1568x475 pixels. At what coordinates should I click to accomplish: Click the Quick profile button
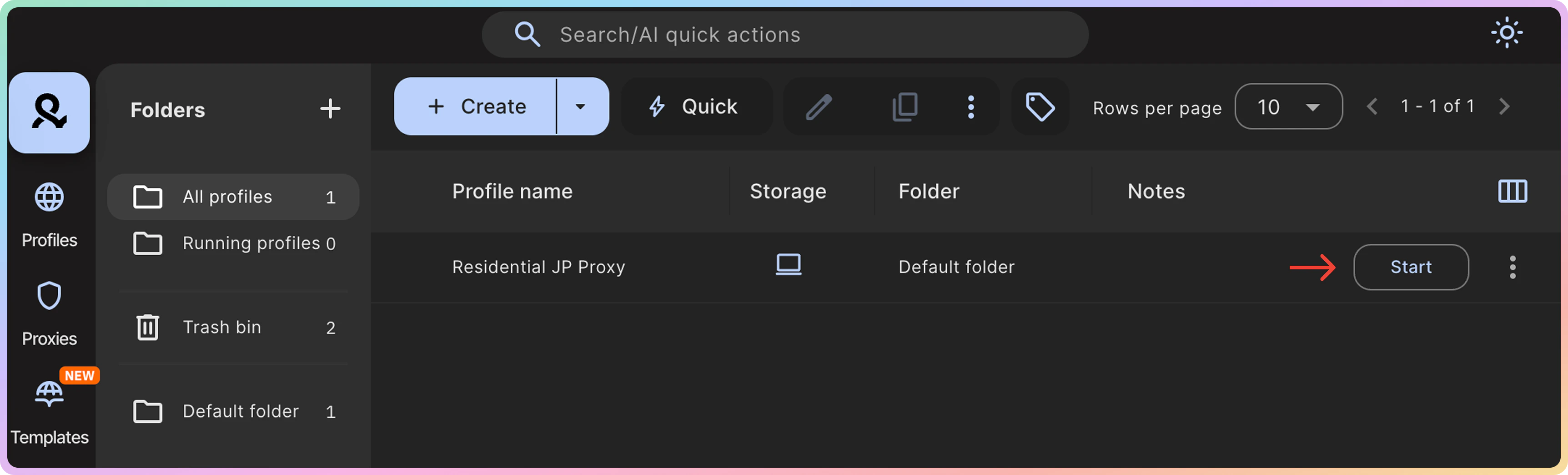695,106
